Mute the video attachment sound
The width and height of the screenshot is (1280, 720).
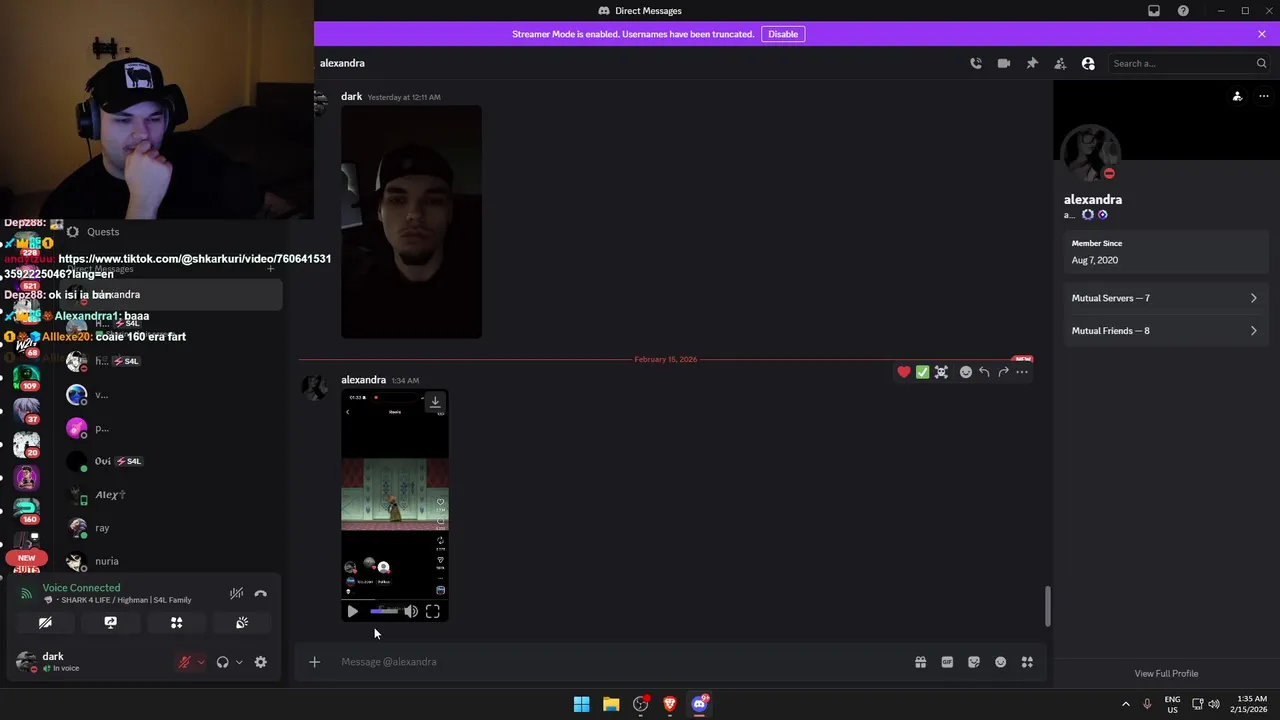tap(411, 611)
